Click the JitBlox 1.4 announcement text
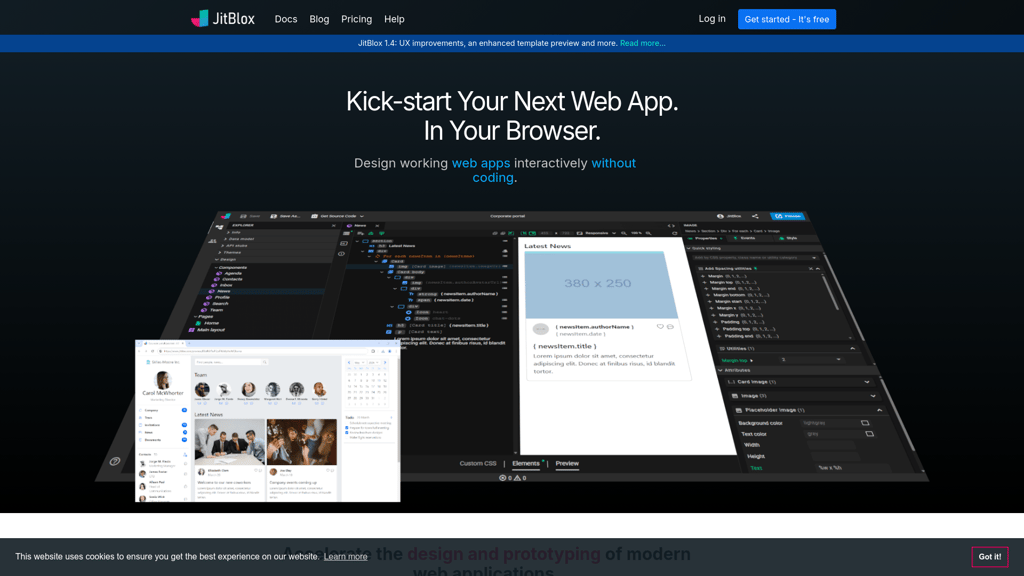 click(488, 43)
